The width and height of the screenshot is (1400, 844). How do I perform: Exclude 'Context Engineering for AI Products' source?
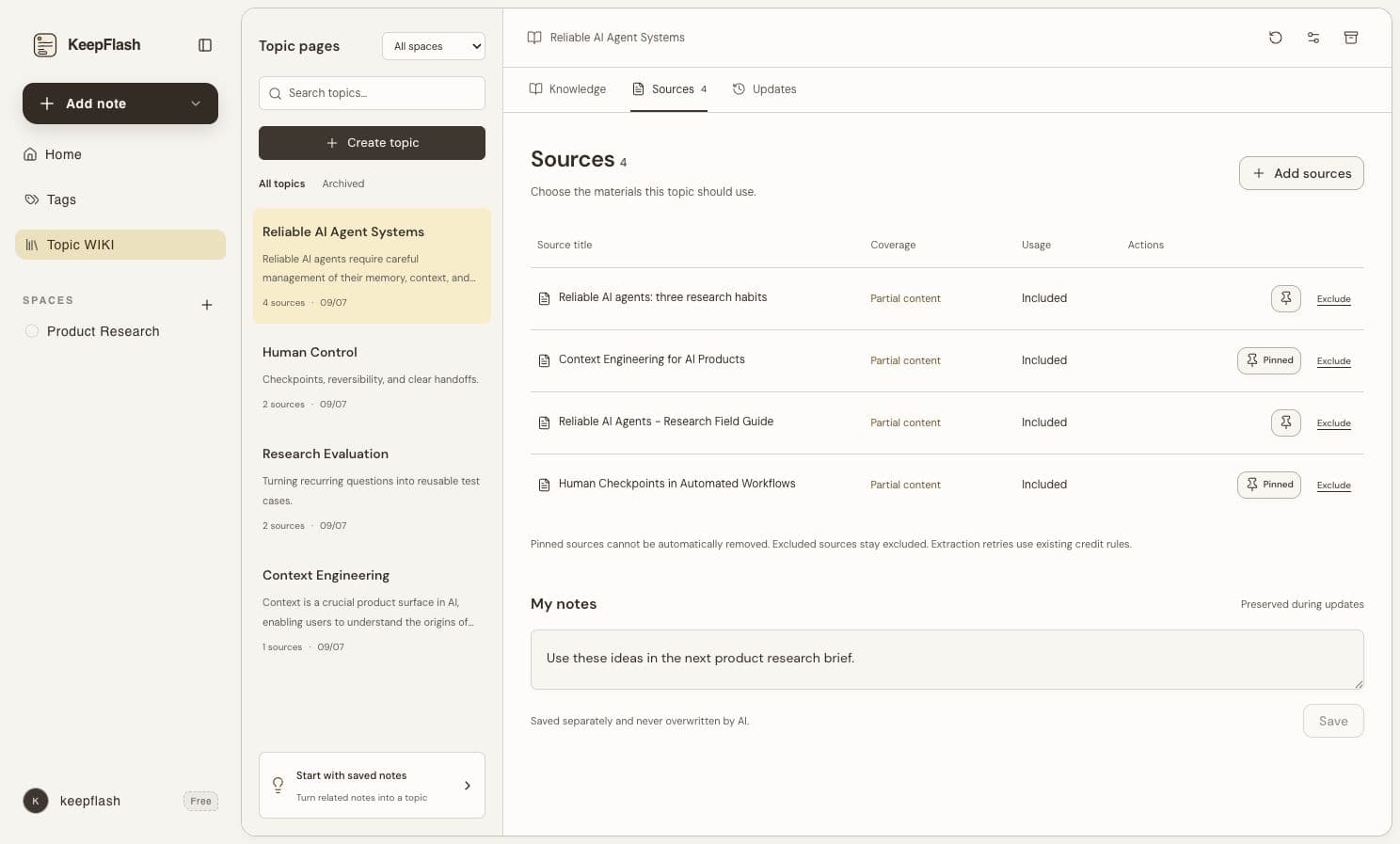[x=1334, y=361]
